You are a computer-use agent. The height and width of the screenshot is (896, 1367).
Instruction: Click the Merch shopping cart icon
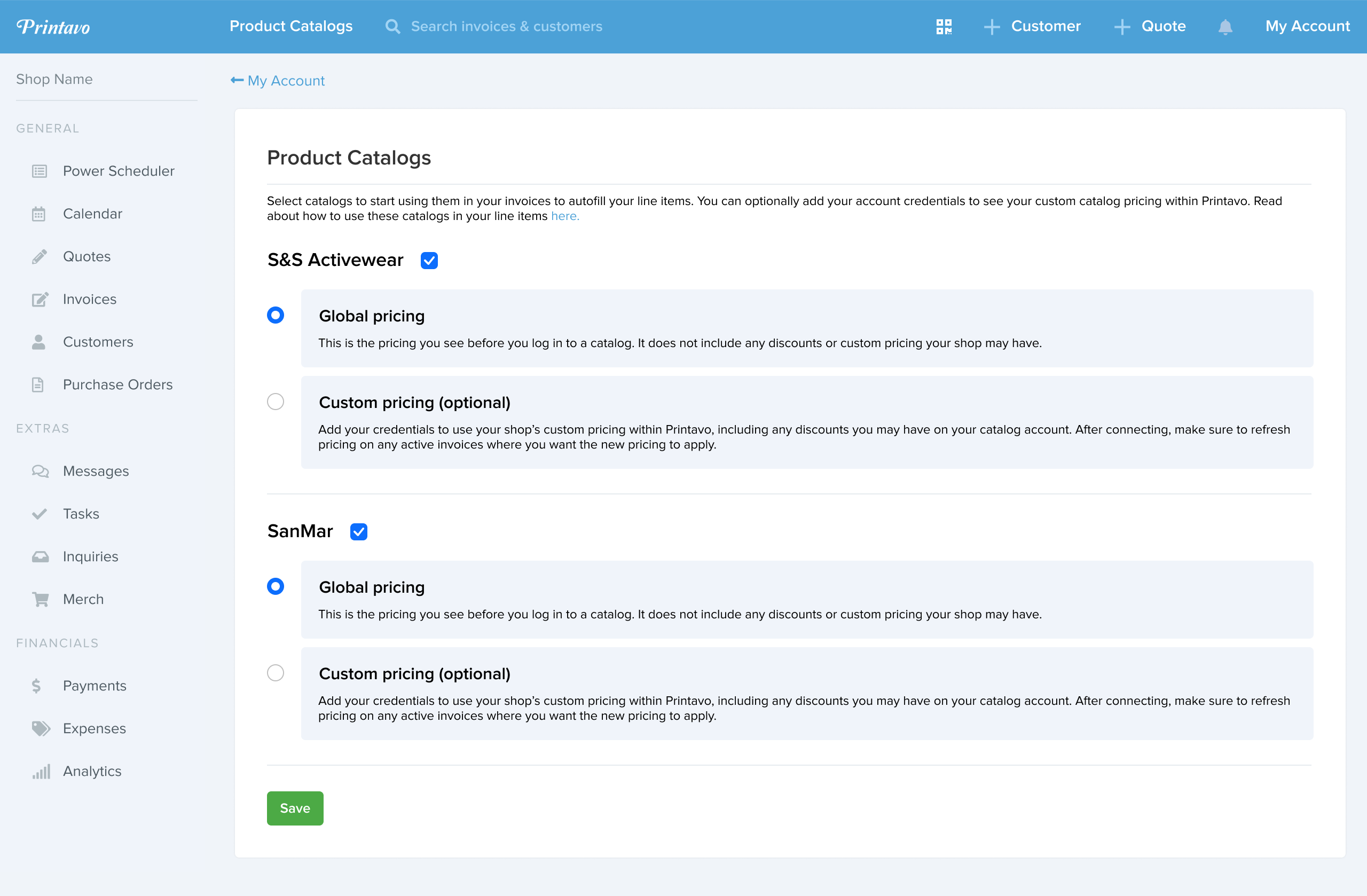coord(40,599)
